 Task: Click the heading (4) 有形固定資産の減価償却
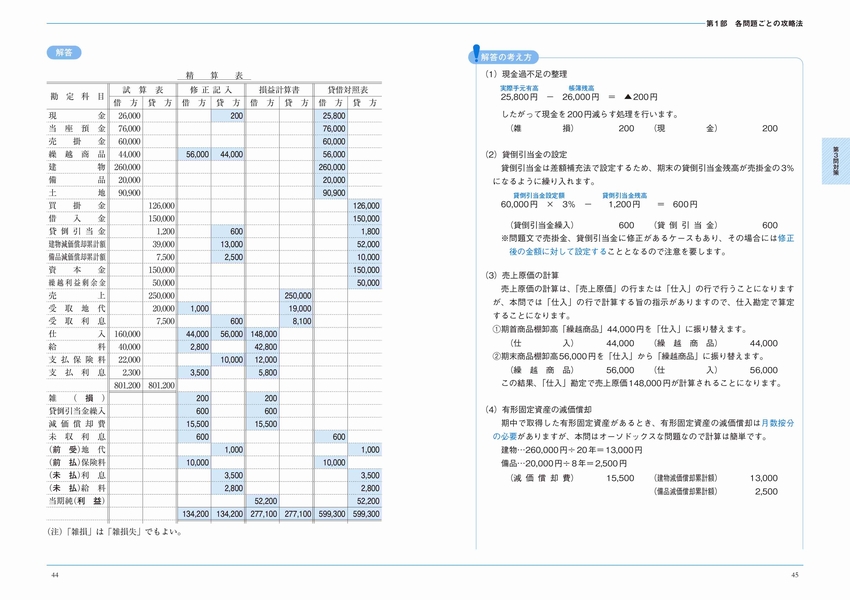click(538, 410)
